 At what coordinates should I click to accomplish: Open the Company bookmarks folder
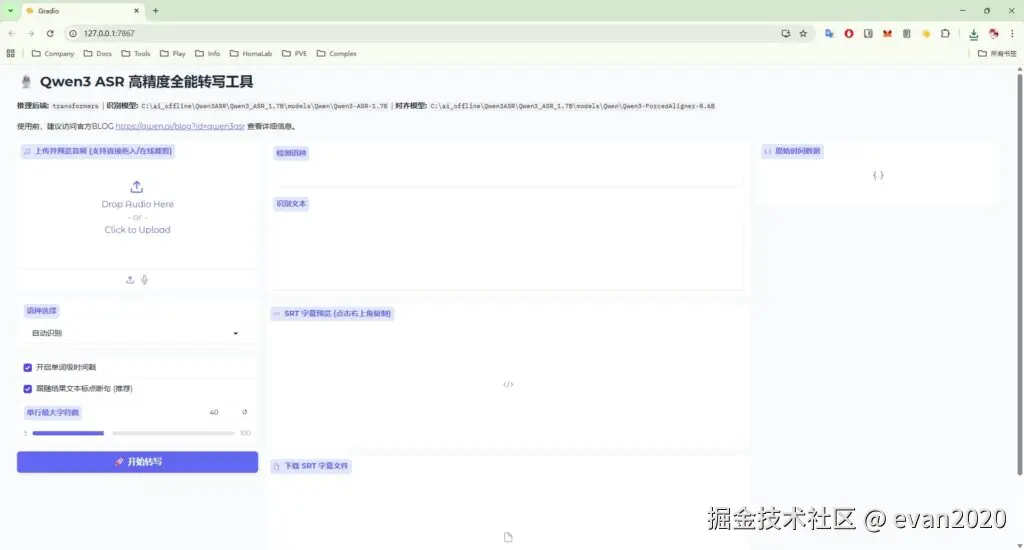point(53,54)
